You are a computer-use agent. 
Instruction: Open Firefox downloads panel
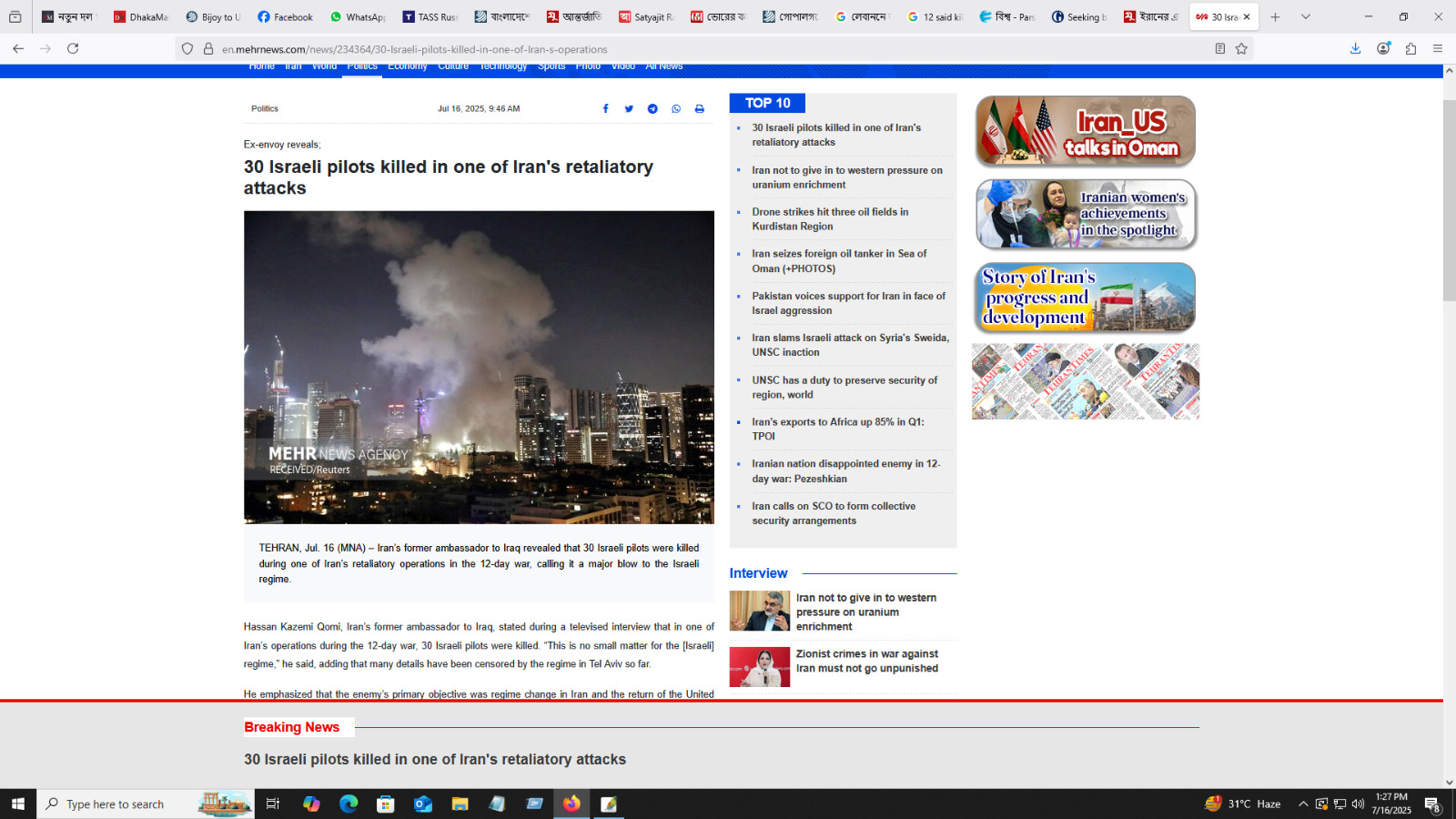tap(1355, 49)
